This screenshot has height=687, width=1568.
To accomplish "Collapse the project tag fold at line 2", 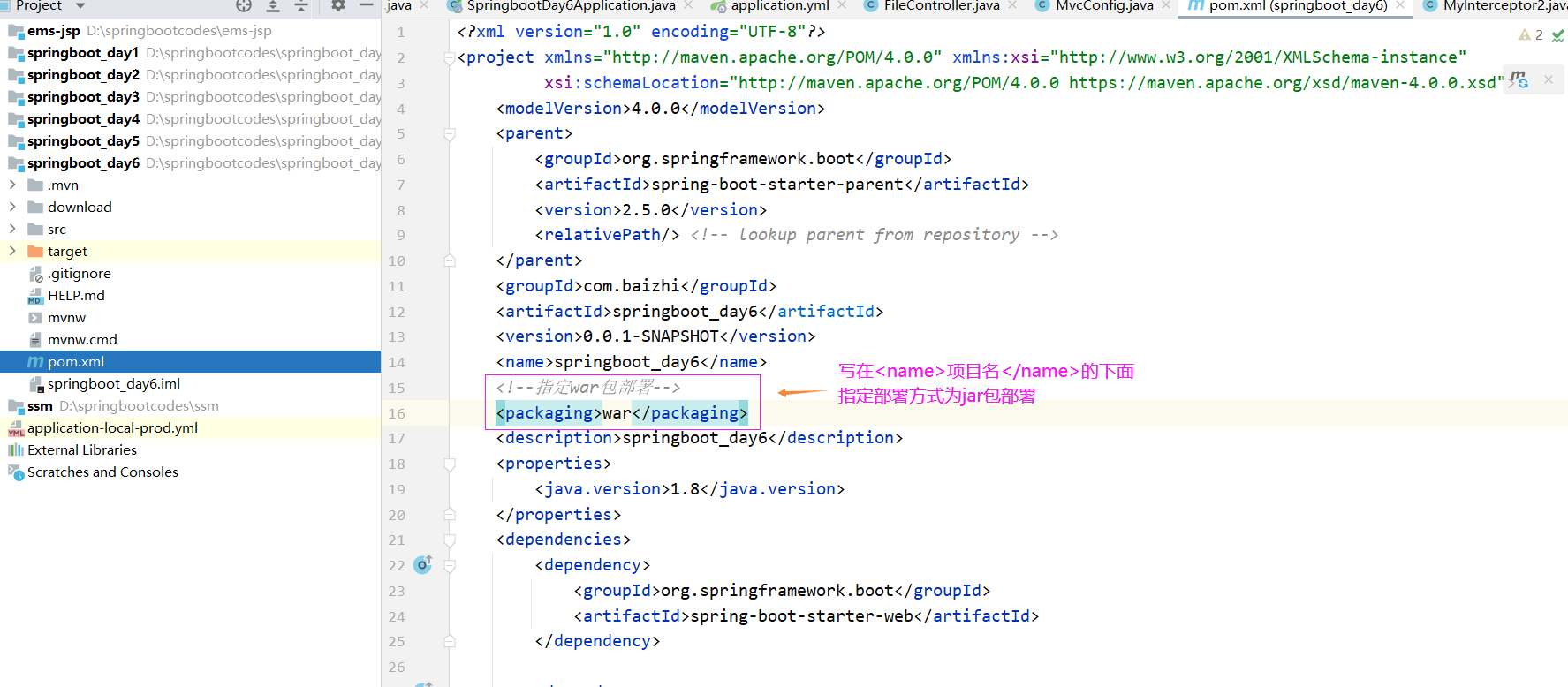I will 450,58.
